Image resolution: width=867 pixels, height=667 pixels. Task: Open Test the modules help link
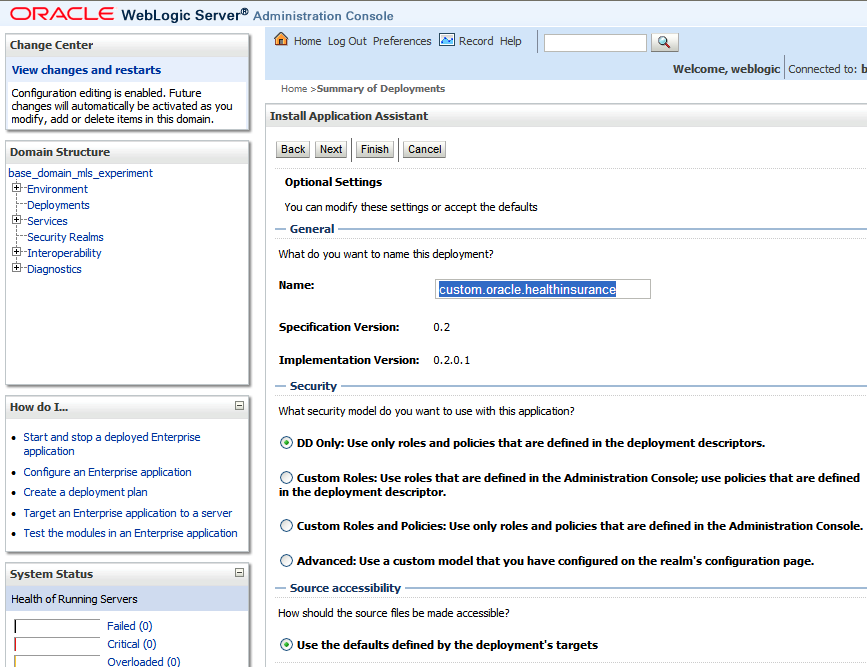pyautogui.click(x=130, y=533)
